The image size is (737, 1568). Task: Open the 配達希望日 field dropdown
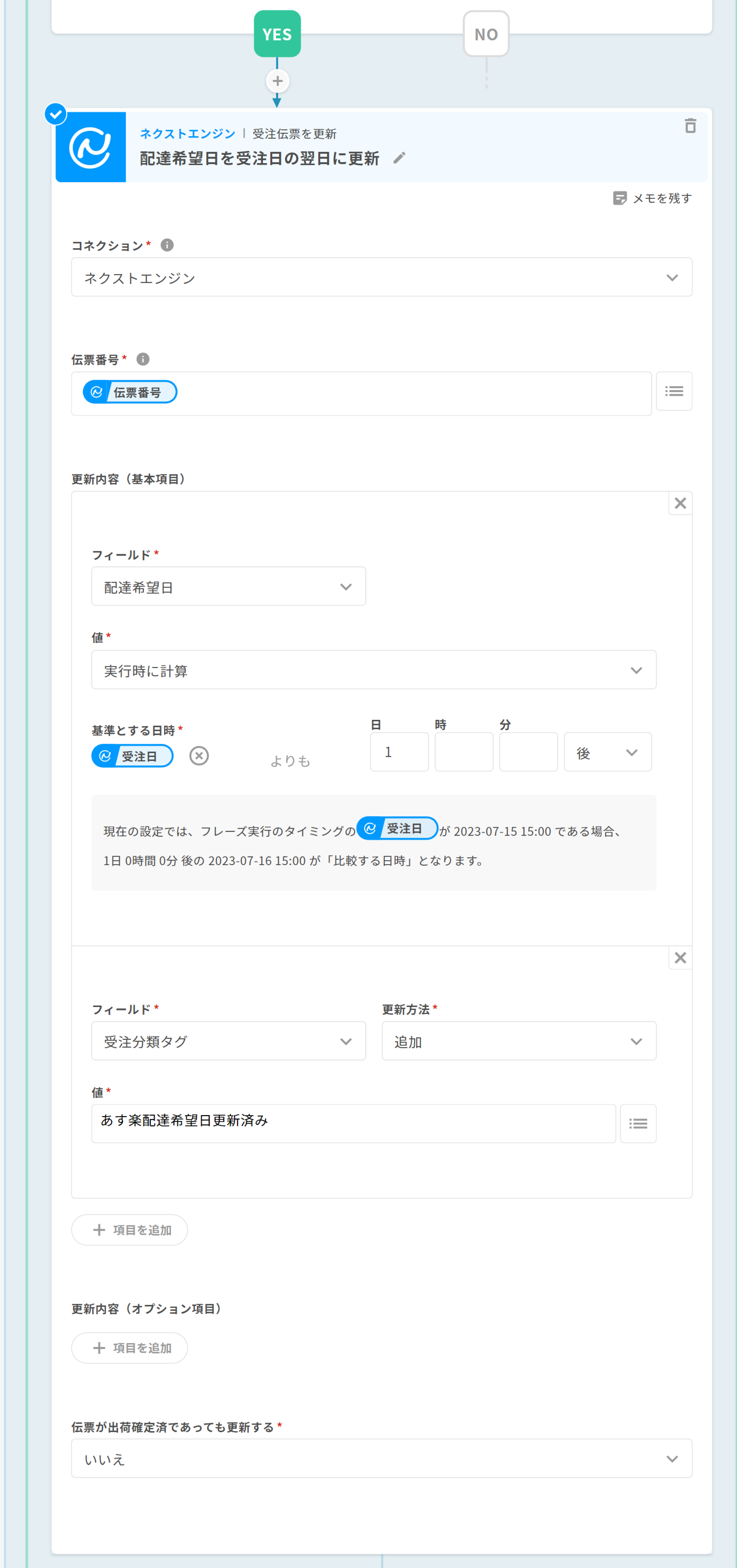(x=228, y=587)
